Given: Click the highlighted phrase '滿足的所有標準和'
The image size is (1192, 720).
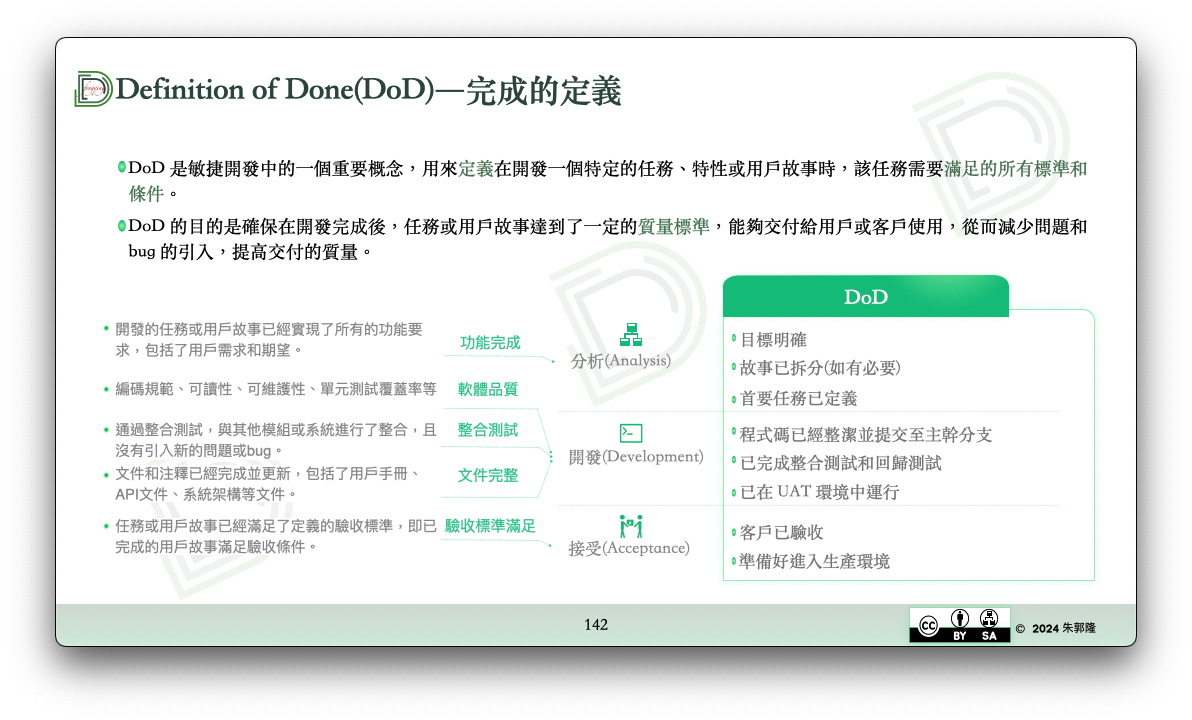Looking at the screenshot, I should pyautogui.click(x=1016, y=169).
